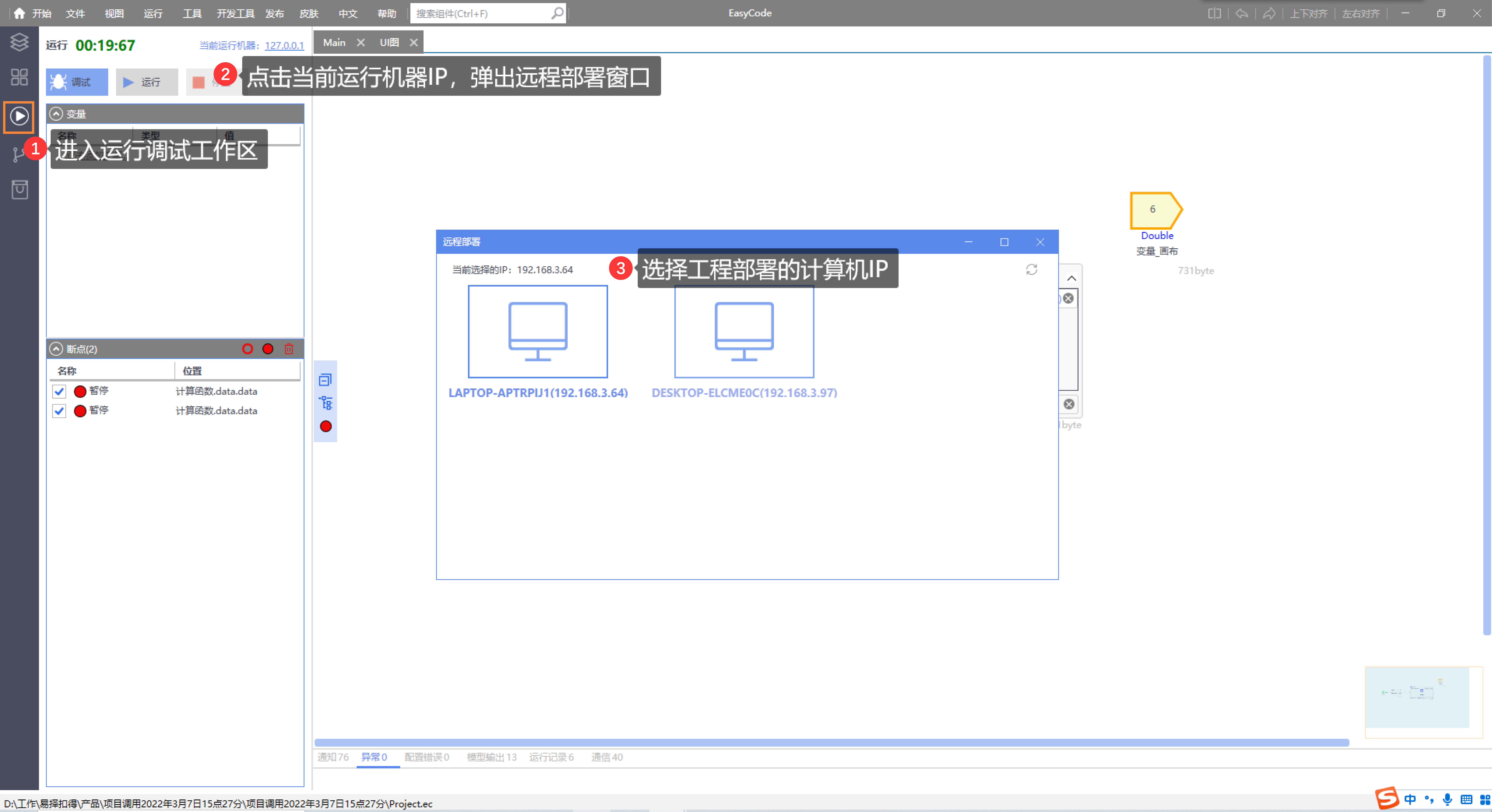The image size is (1492, 812).
Task: Open the 文件 menu
Action: (x=75, y=13)
